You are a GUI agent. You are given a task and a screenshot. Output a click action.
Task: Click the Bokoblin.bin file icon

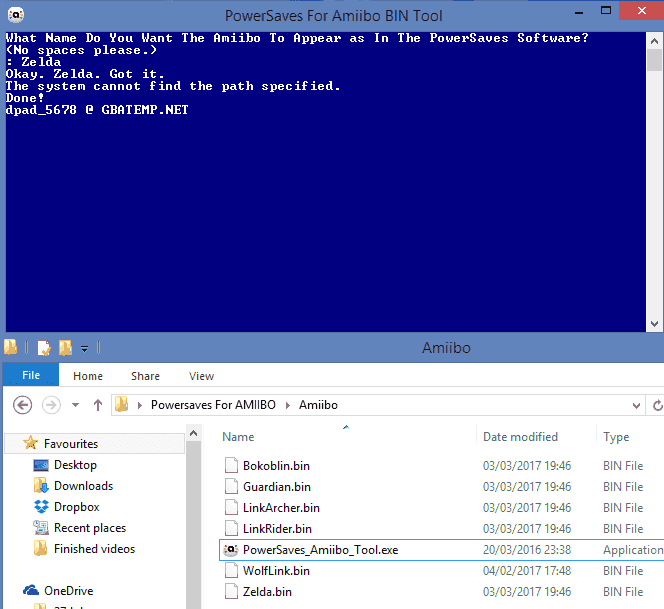click(x=231, y=465)
